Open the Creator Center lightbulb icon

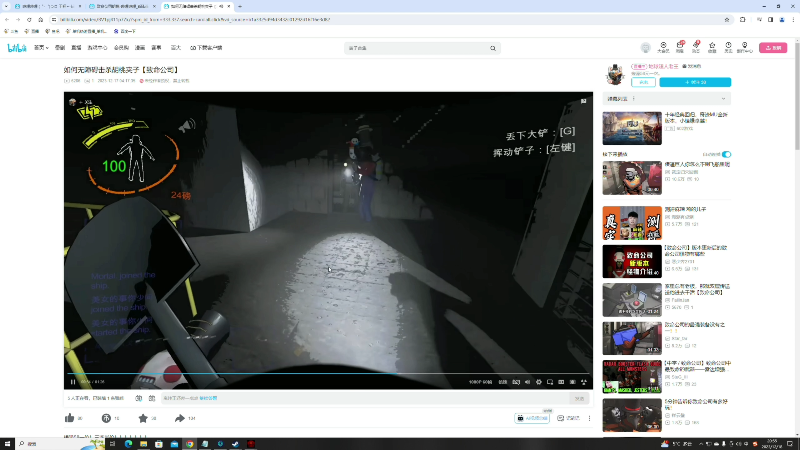coord(745,47)
